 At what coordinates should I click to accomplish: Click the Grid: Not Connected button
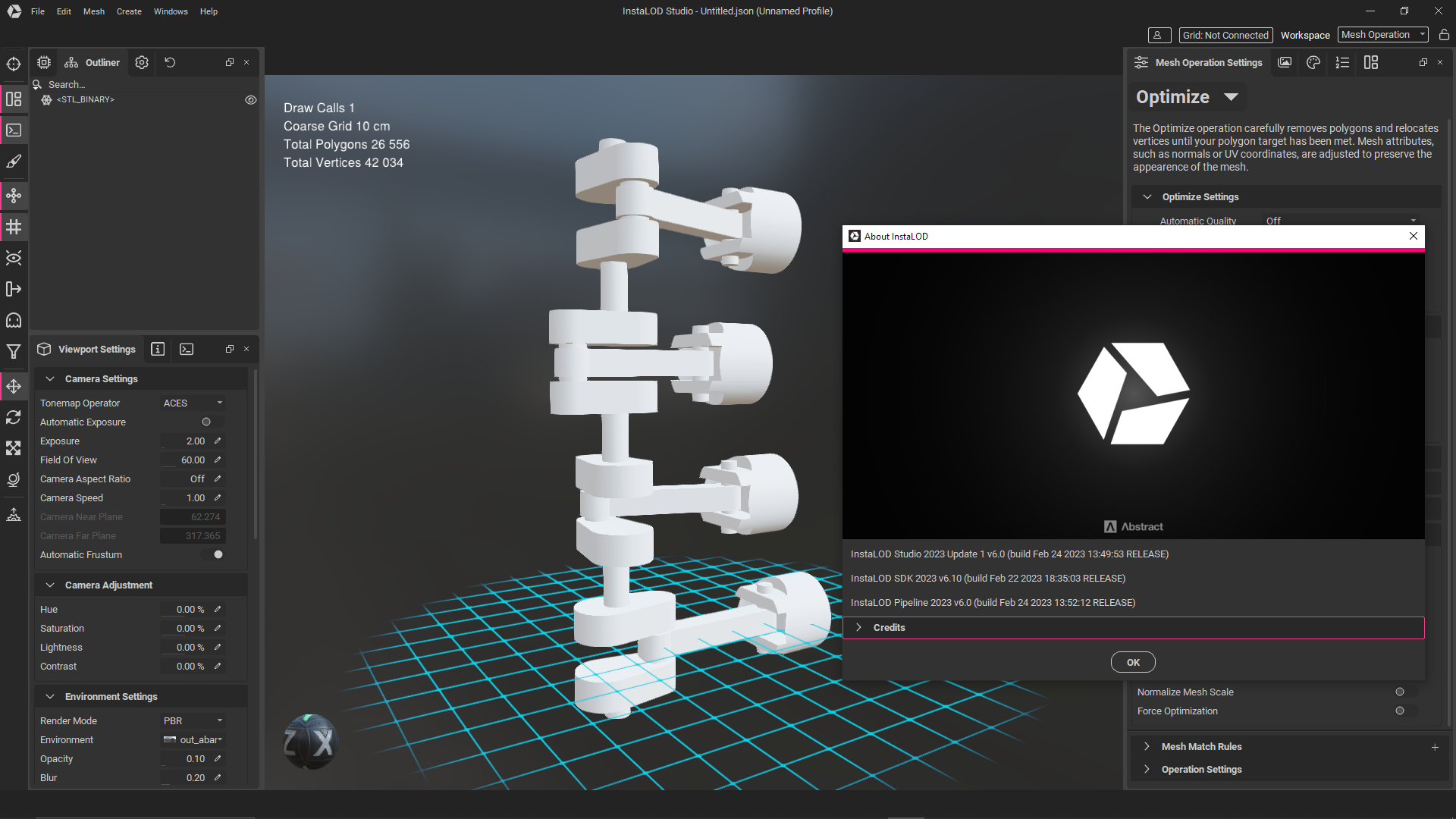pos(1225,35)
